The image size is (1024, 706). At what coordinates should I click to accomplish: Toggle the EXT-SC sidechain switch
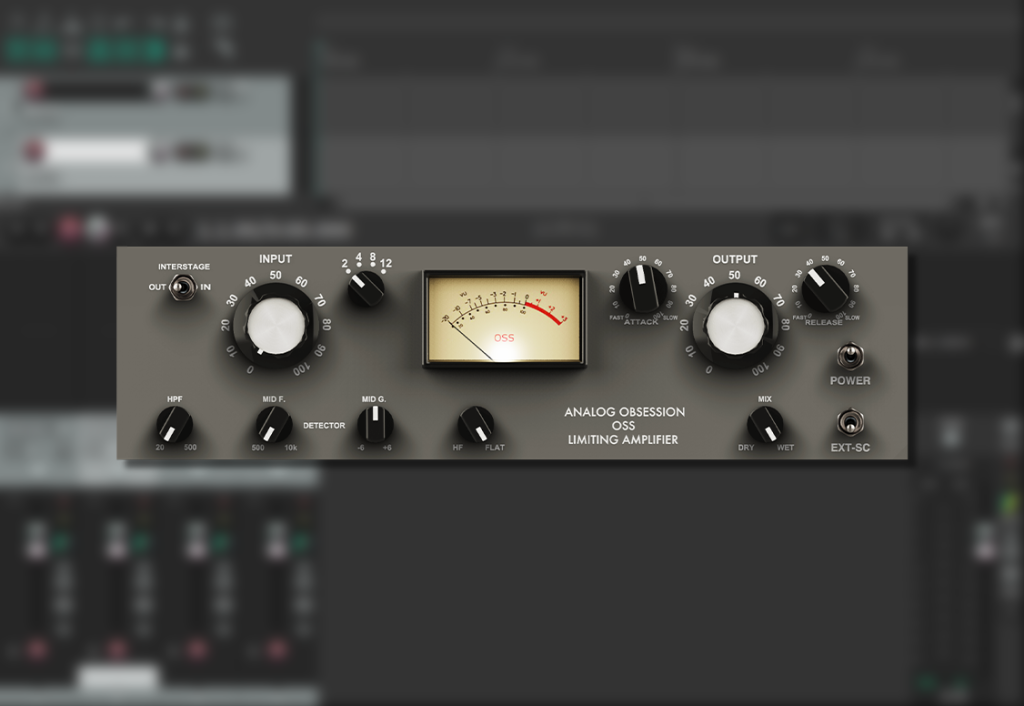click(850, 423)
